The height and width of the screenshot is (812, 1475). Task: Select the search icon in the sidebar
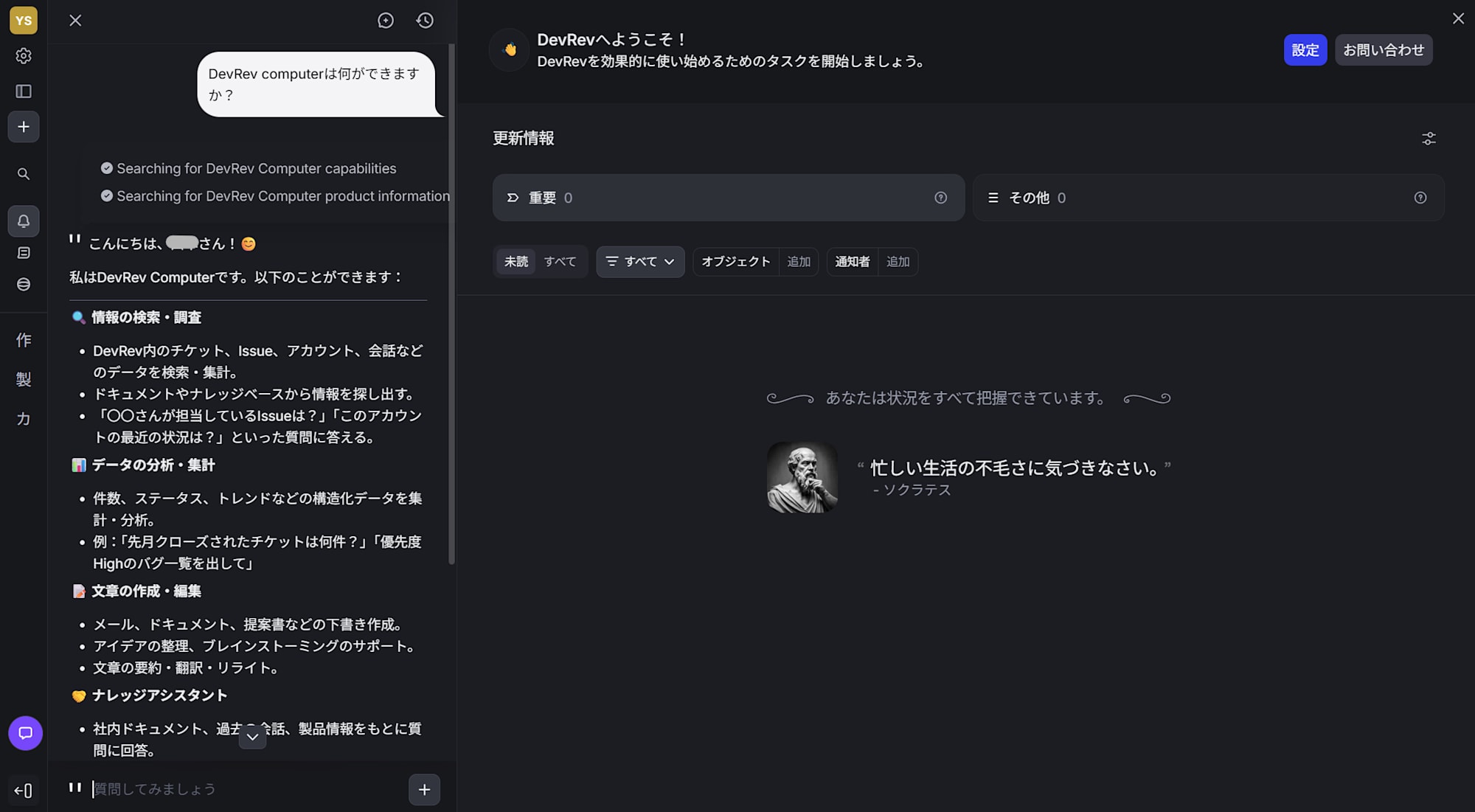(x=24, y=174)
